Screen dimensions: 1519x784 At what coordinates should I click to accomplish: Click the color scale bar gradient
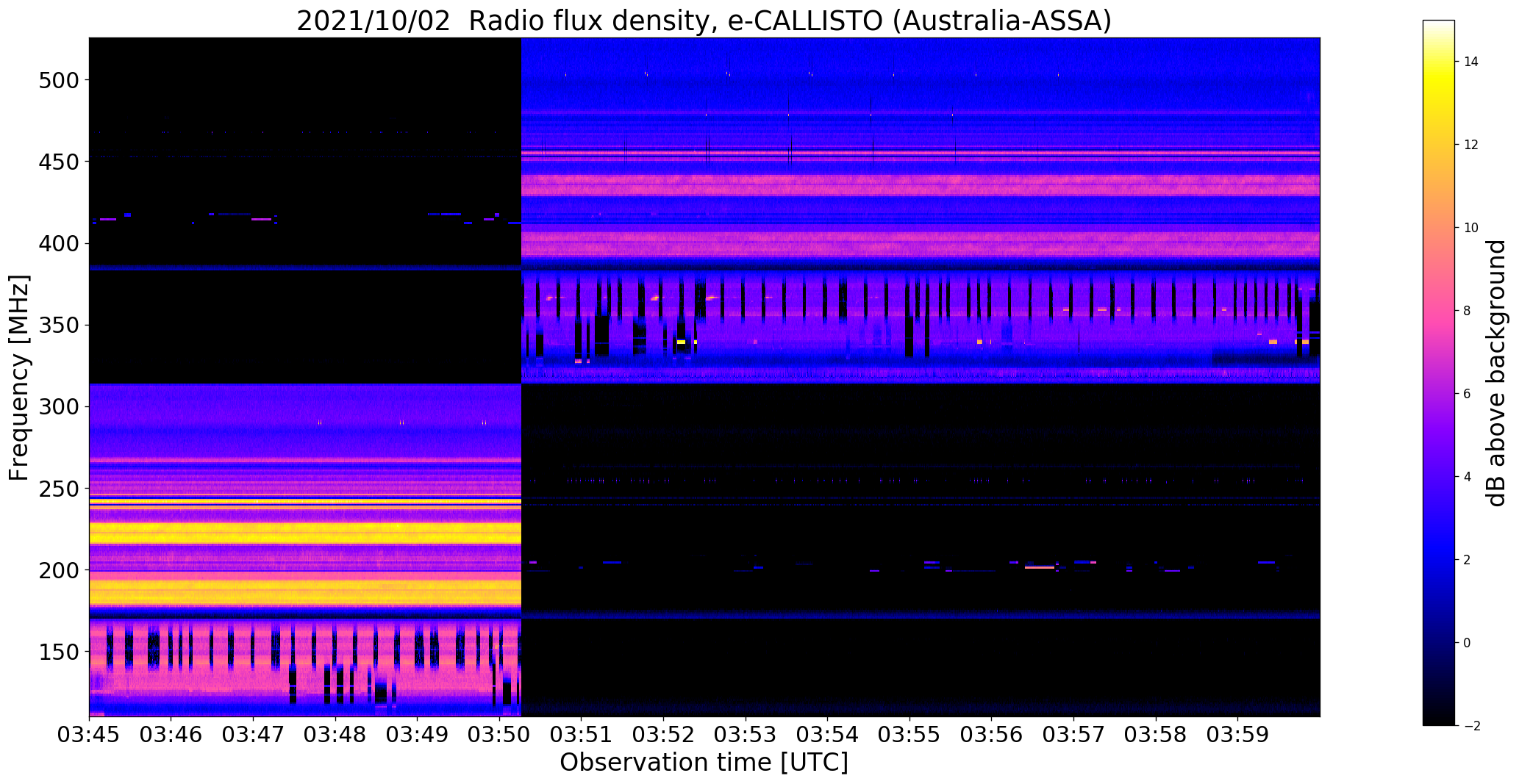click(1439, 373)
